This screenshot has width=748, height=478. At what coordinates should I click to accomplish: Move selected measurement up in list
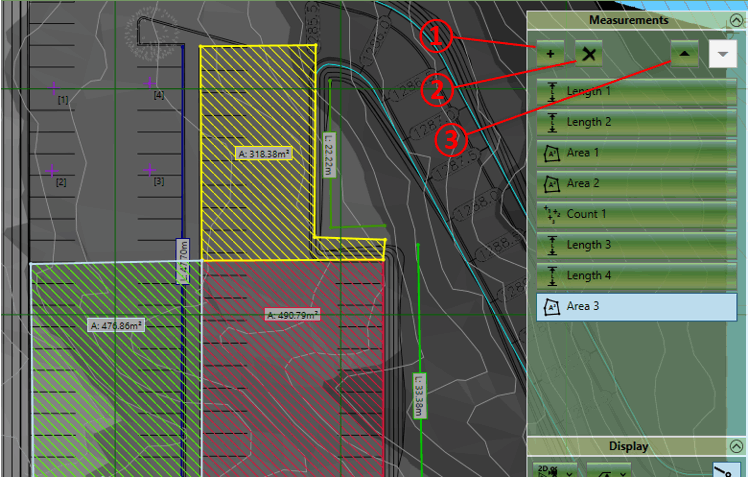click(685, 54)
